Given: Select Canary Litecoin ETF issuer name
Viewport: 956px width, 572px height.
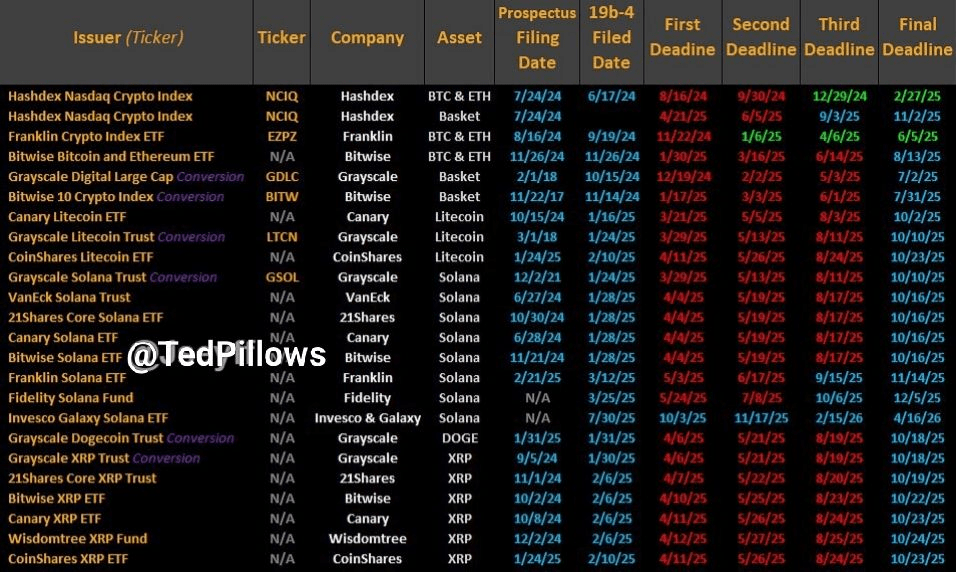Looking at the screenshot, I should [67, 217].
